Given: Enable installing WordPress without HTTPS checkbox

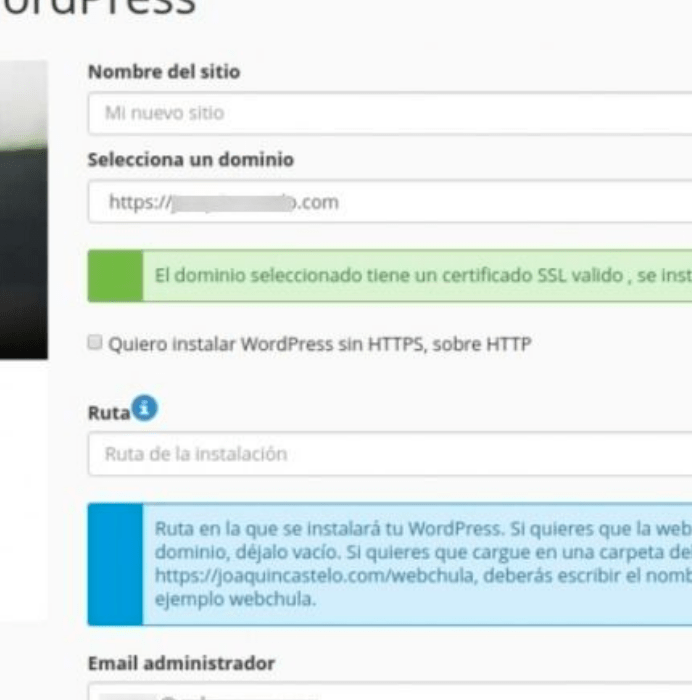Looking at the screenshot, I should (x=95, y=342).
